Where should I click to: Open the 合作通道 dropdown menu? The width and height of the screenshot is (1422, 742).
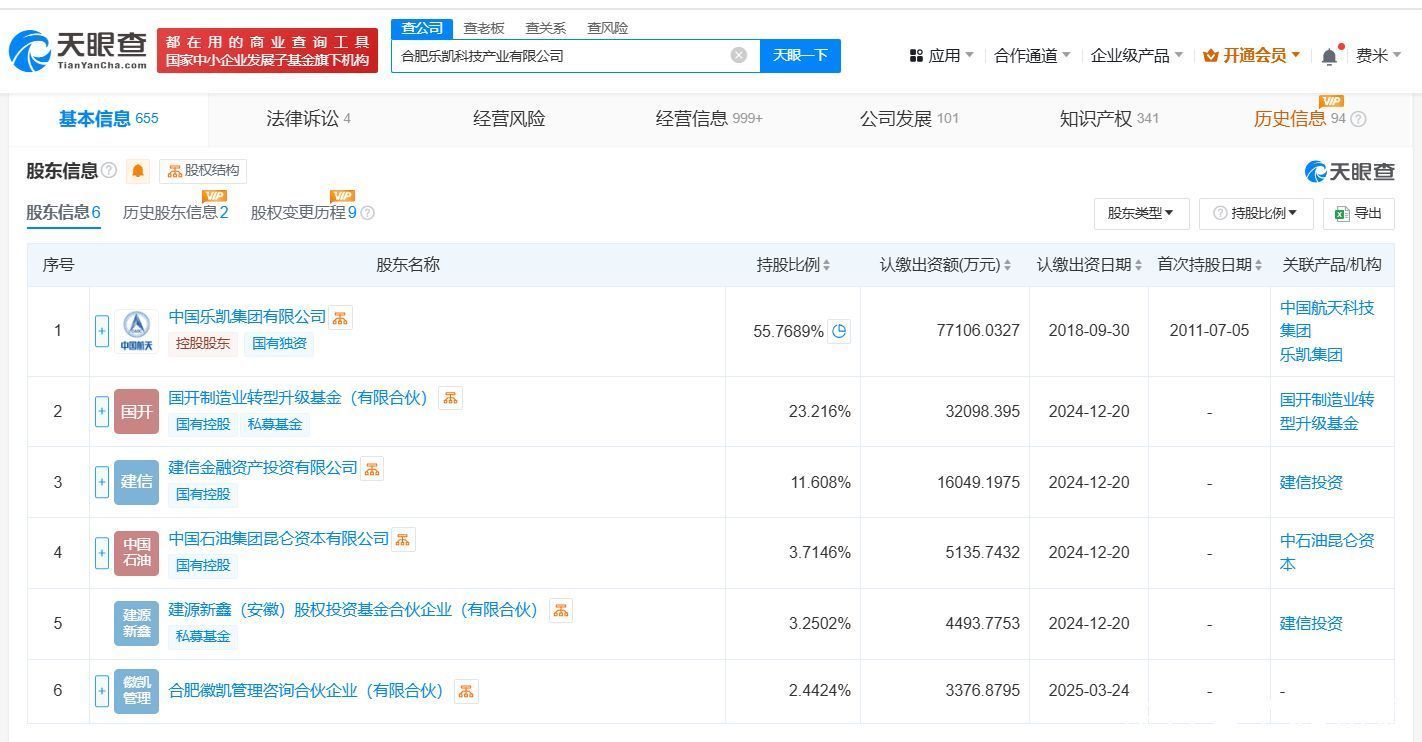[1032, 56]
